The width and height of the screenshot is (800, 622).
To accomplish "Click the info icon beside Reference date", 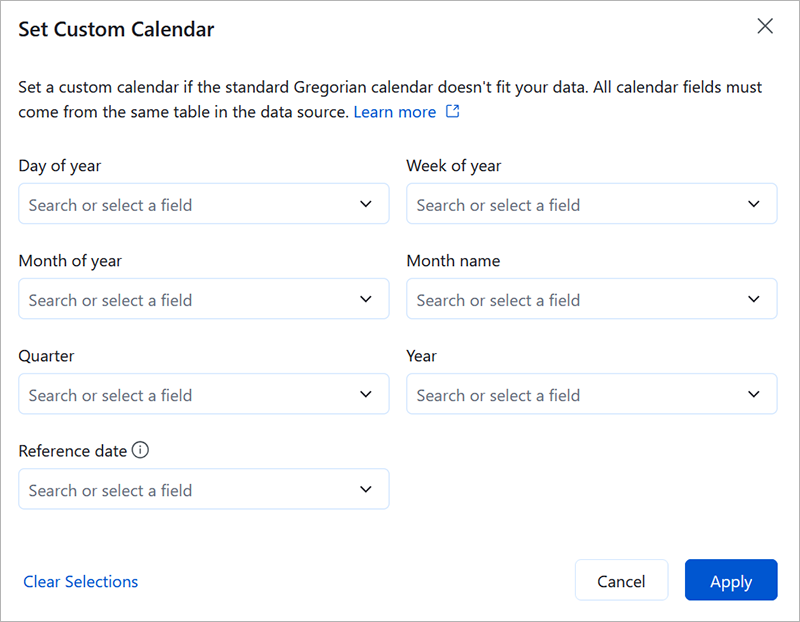I will [x=141, y=450].
